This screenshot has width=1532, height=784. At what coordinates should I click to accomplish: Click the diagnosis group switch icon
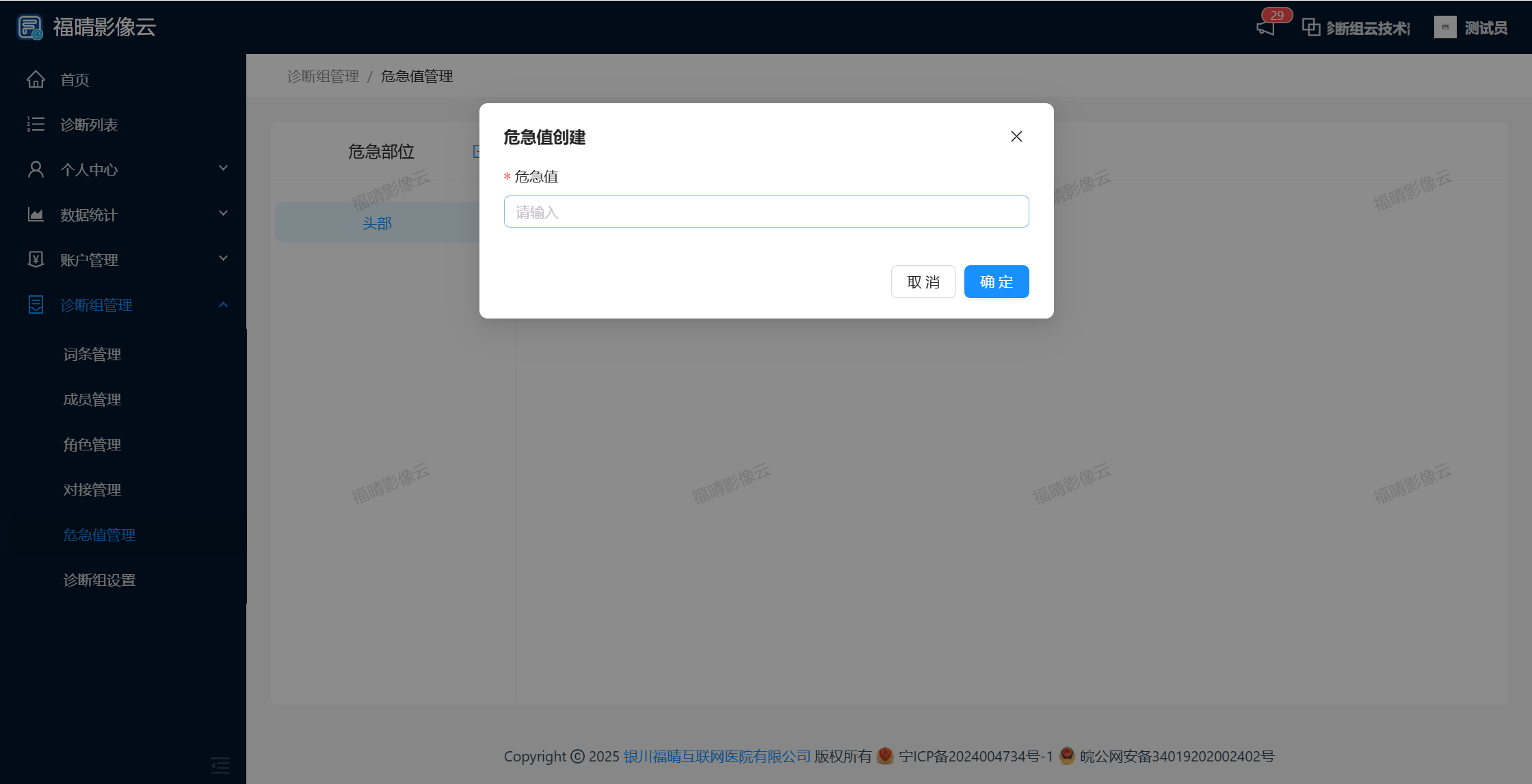[x=1310, y=27]
